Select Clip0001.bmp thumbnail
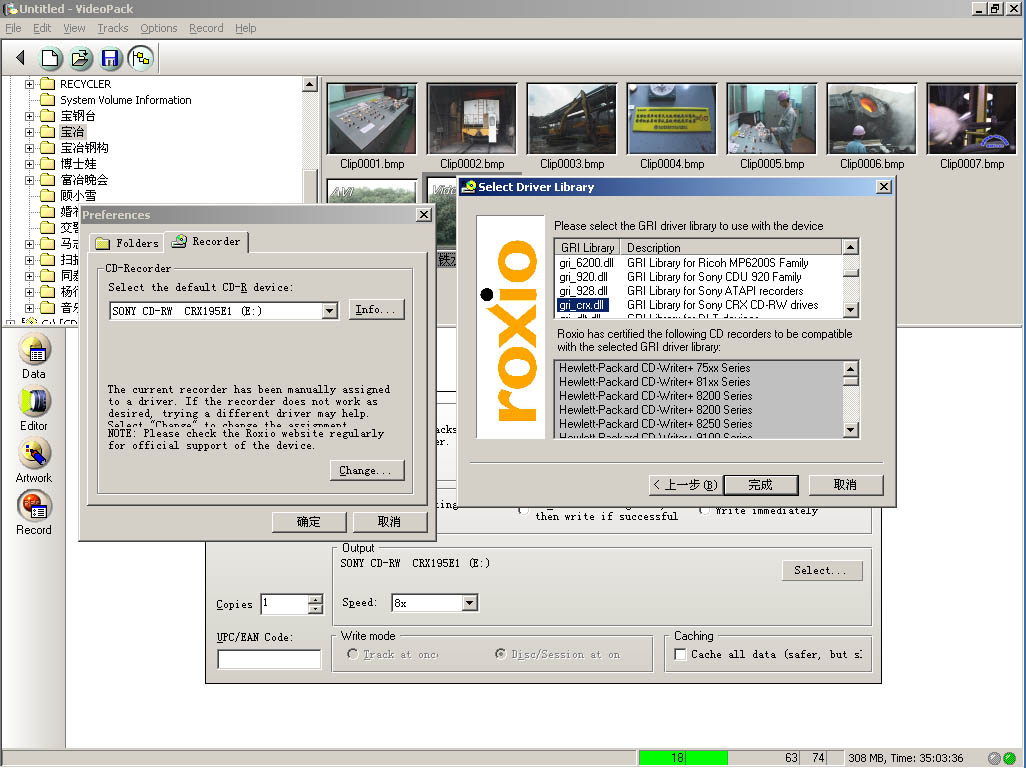Image resolution: width=1026 pixels, height=768 pixels. [x=372, y=118]
